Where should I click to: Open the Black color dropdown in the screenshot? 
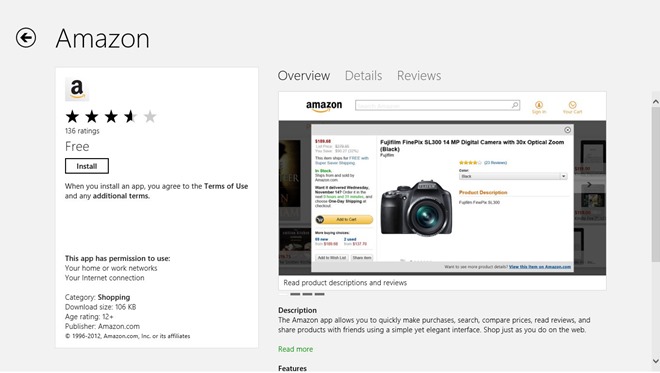pyautogui.click(x=513, y=176)
